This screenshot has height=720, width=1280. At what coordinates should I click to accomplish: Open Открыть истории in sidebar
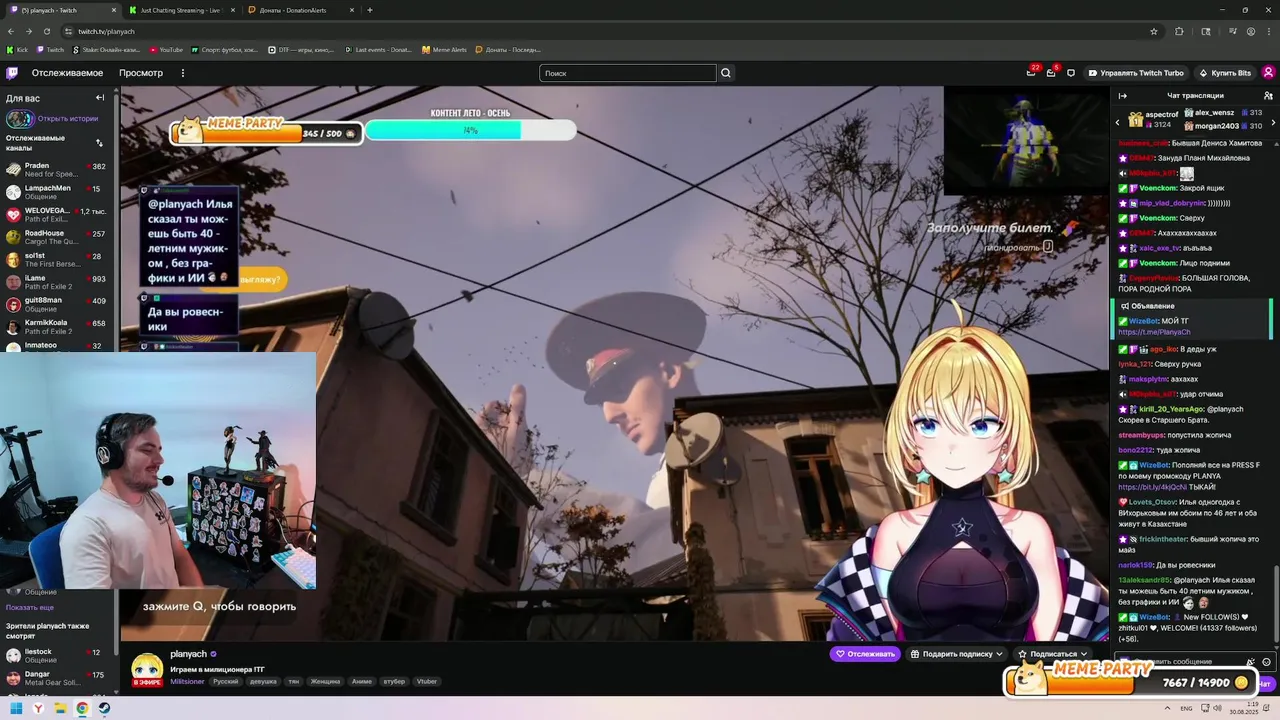(68, 118)
